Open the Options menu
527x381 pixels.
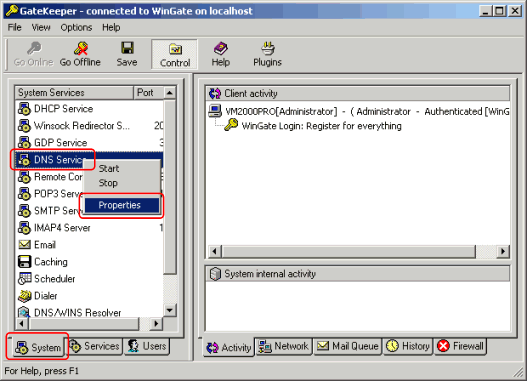[x=76, y=27]
